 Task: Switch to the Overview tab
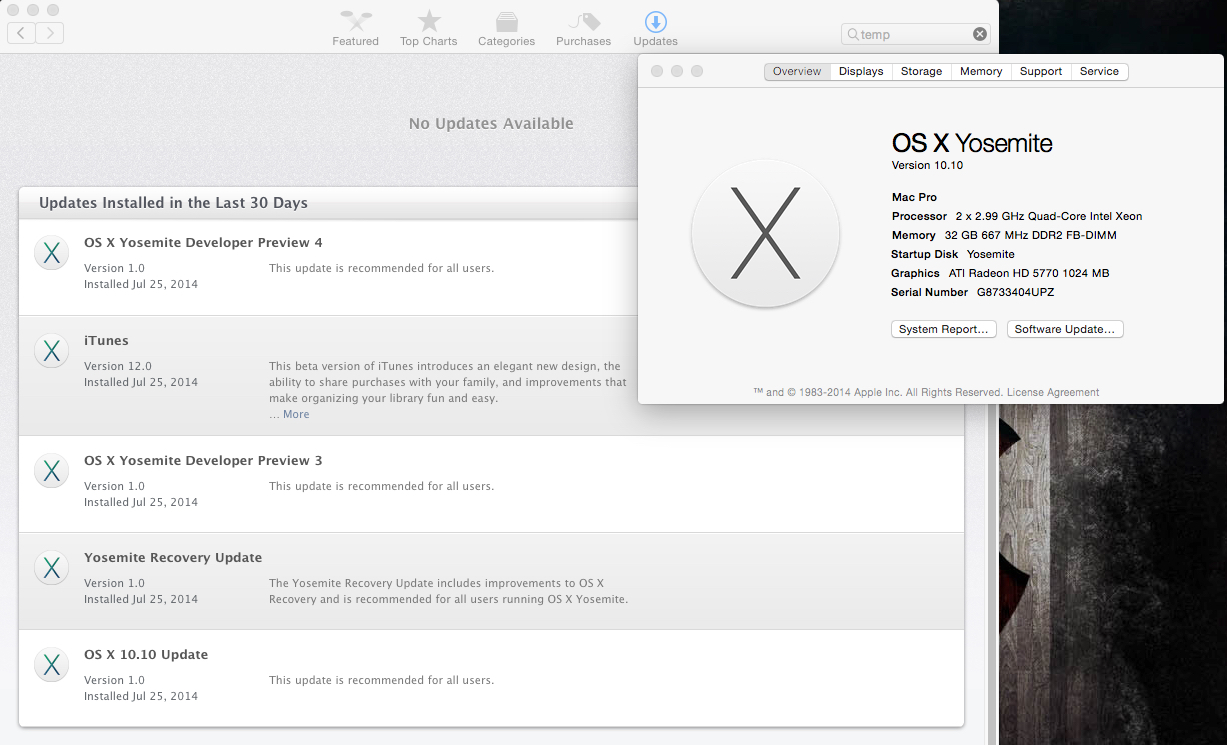tap(797, 71)
